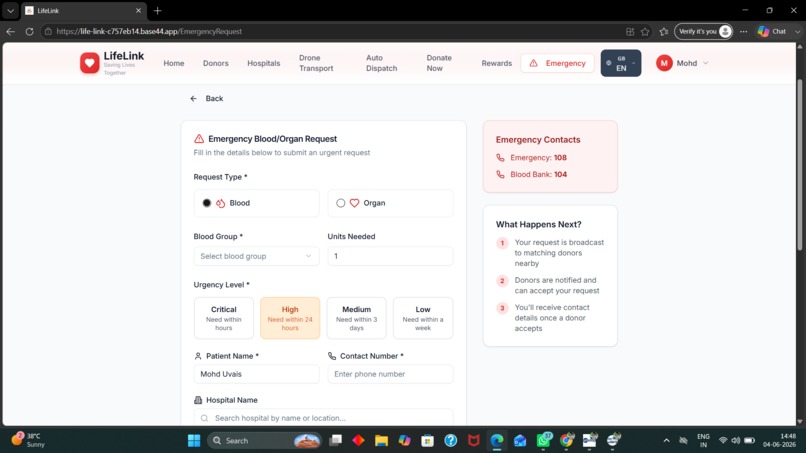This screenshot has height=453, width=806.
Task: Click the Verify it's you profile button
Action: point(703,31)
